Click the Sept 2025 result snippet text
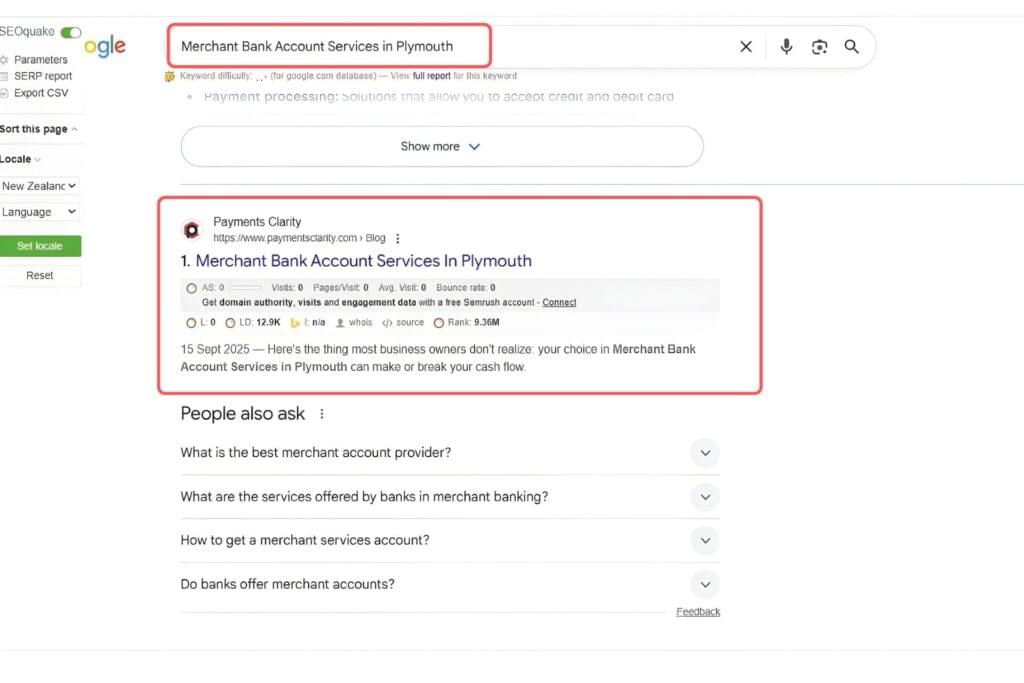The image size is (1024, 683). point(438,358)
